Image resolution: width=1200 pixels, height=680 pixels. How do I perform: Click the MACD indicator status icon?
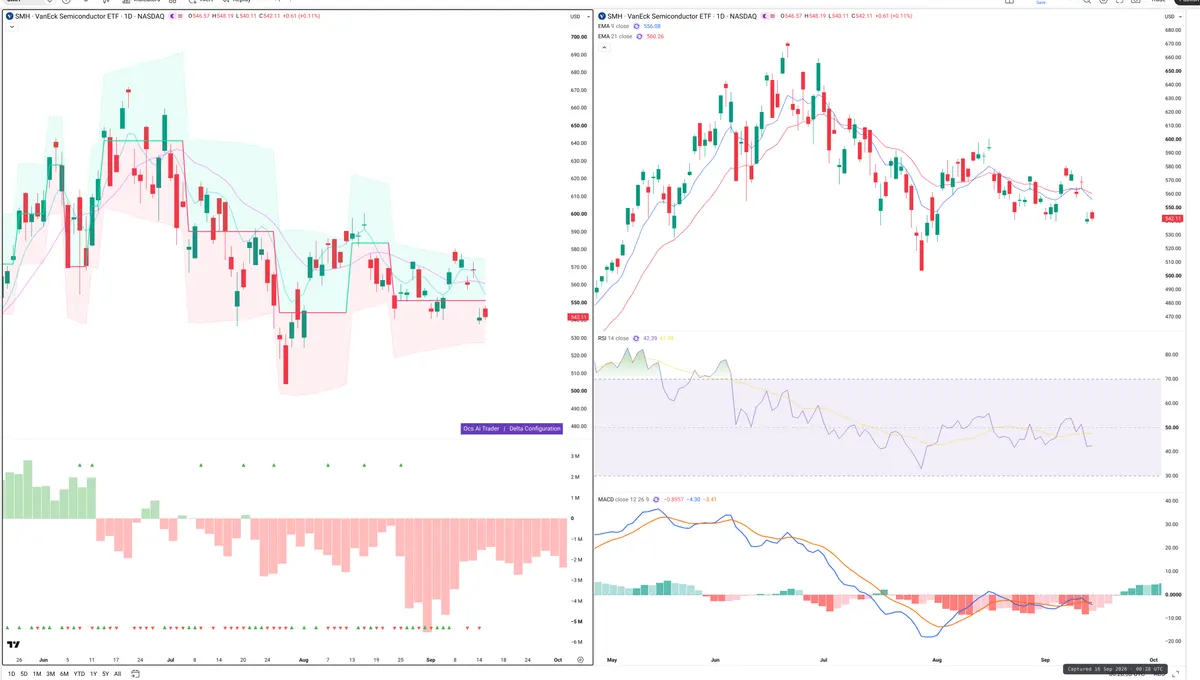pos(656,499)
